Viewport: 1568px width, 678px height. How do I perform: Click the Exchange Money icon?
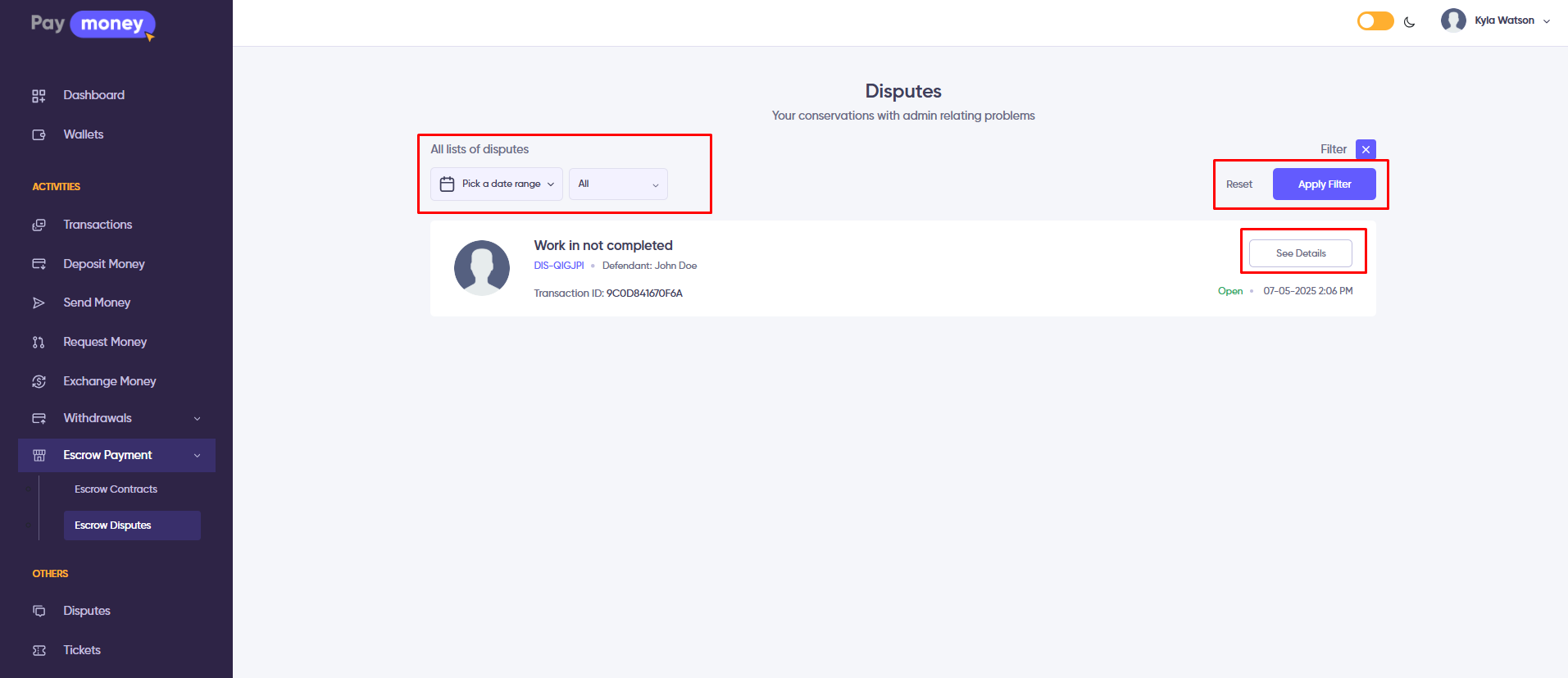39,382
